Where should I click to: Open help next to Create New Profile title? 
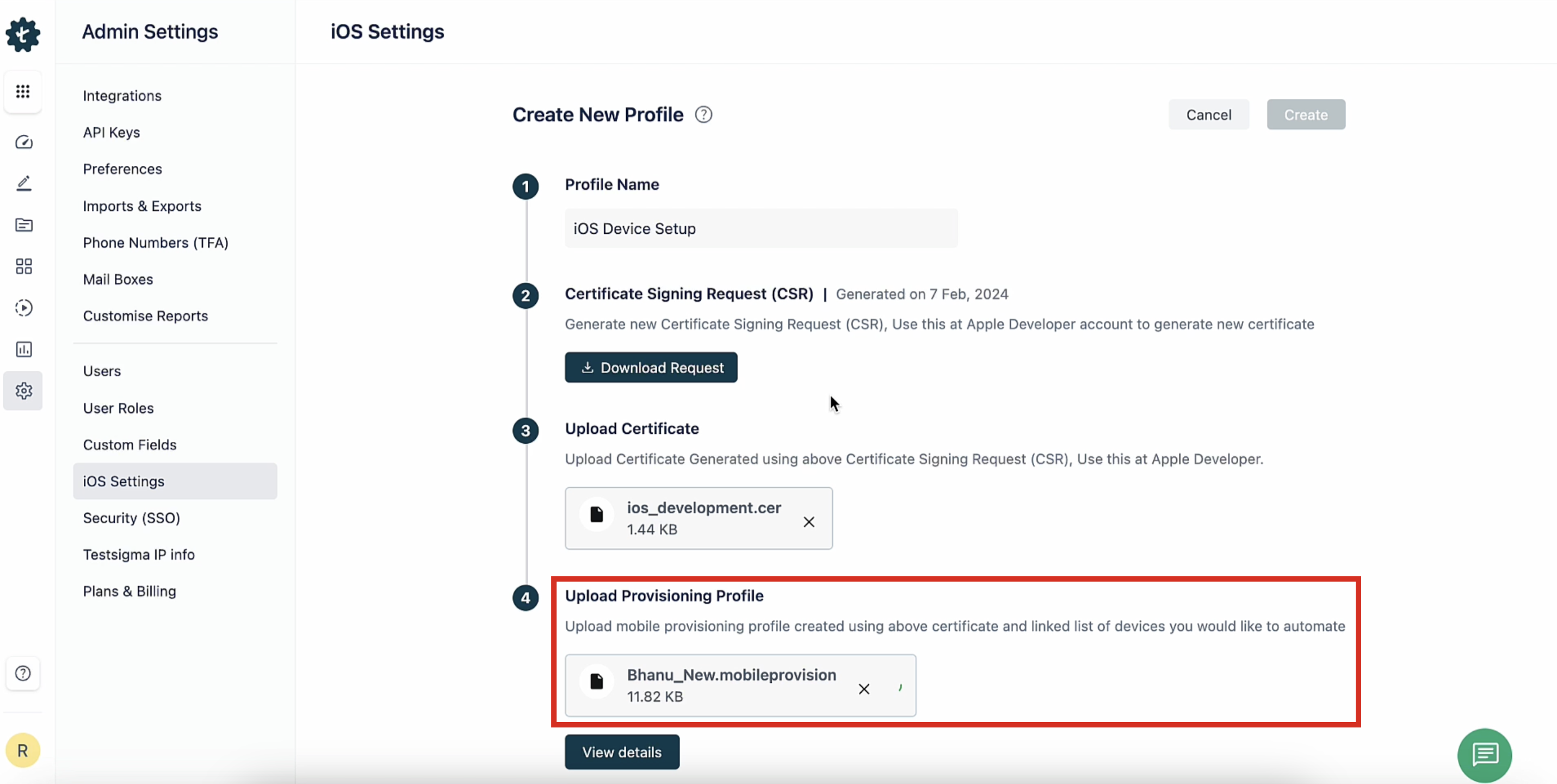703,114
